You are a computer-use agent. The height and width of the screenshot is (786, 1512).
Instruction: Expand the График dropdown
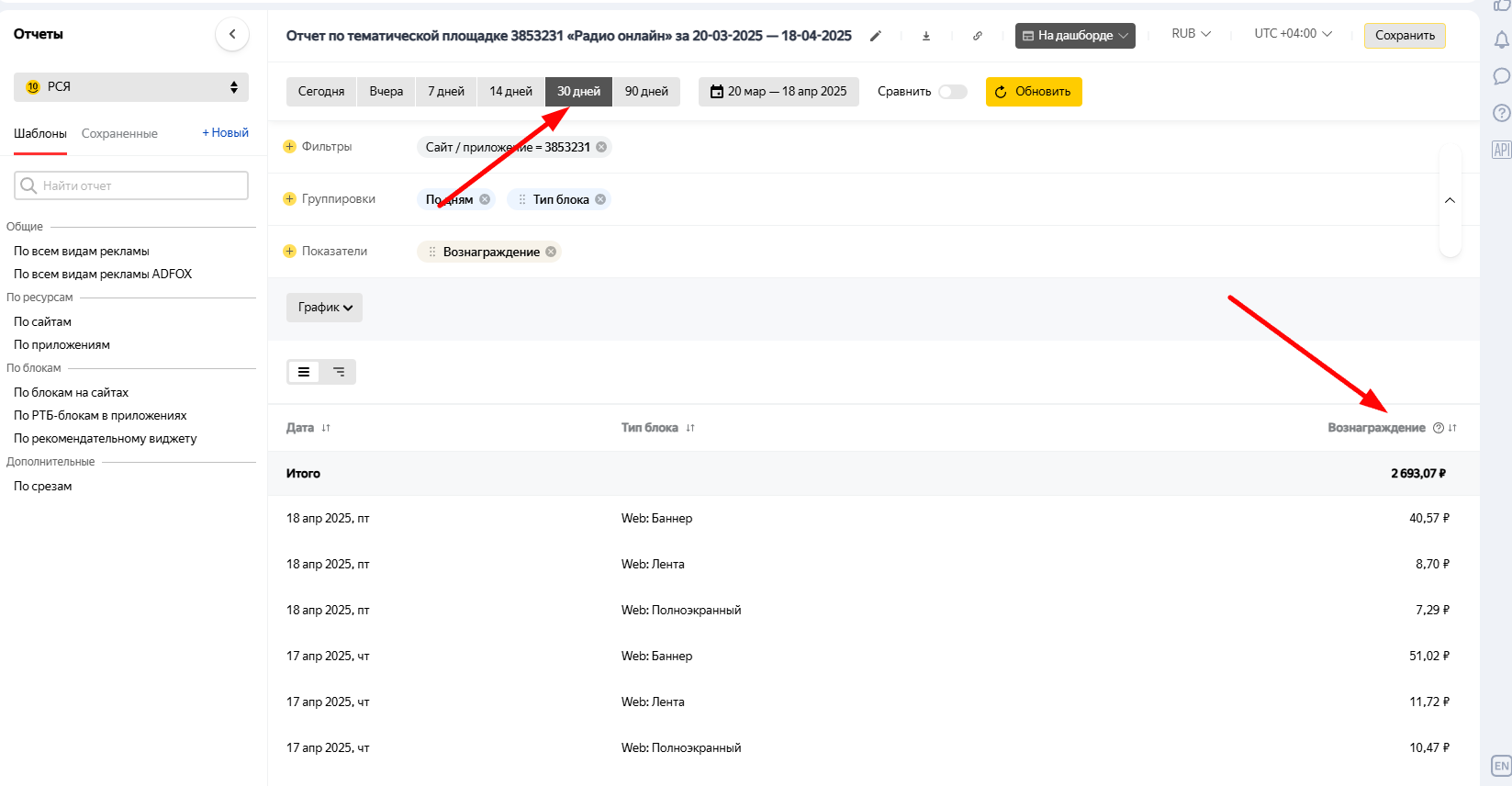coord(324,308)
